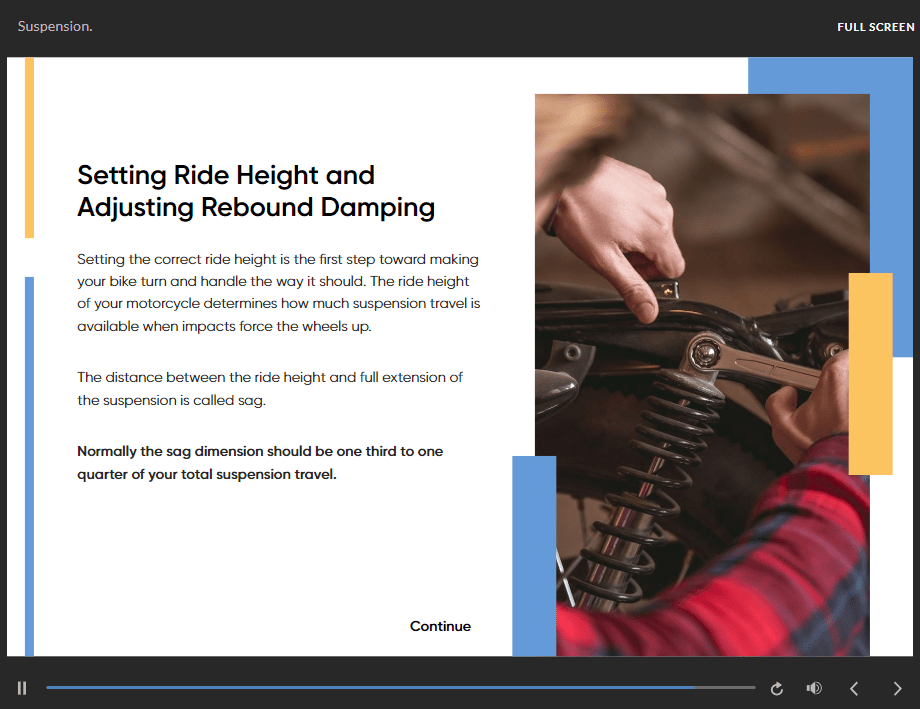The width and height of the screenshot is (920, 709).
Task: Pause the slide playback
Action: [x=22, y=688]
